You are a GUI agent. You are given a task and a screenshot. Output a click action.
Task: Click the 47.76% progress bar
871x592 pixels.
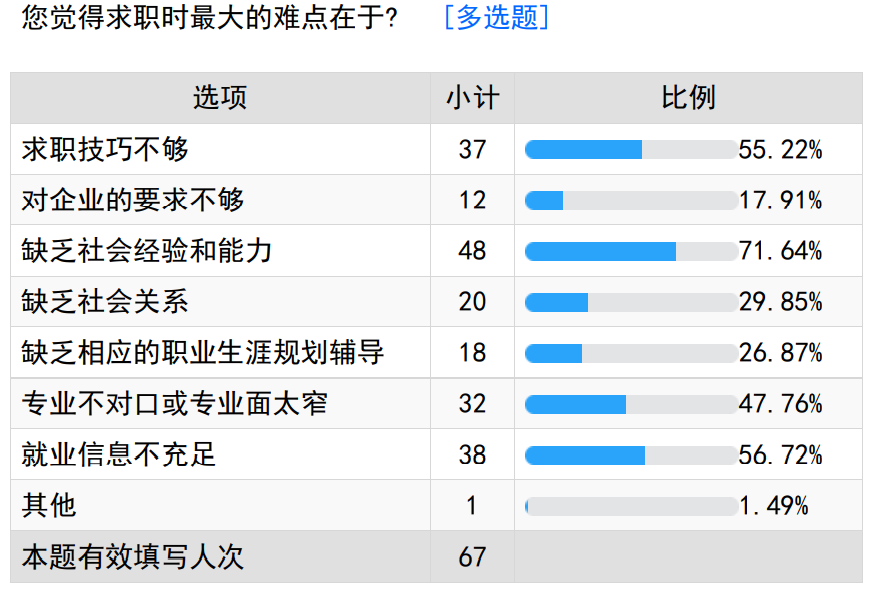pyautogui.click(x=631, y=405)
